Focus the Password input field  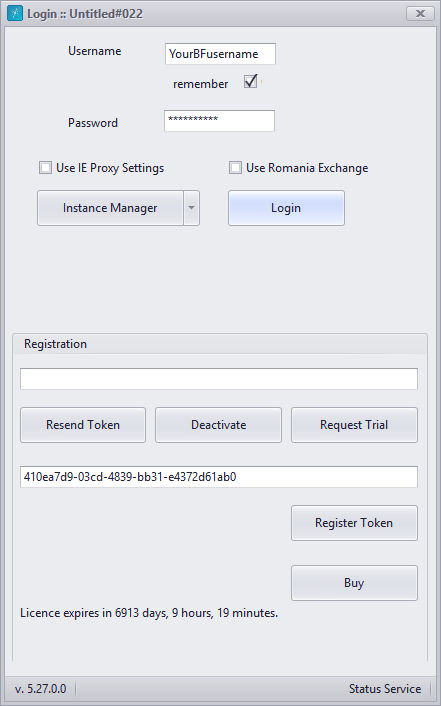coord(219,121)
